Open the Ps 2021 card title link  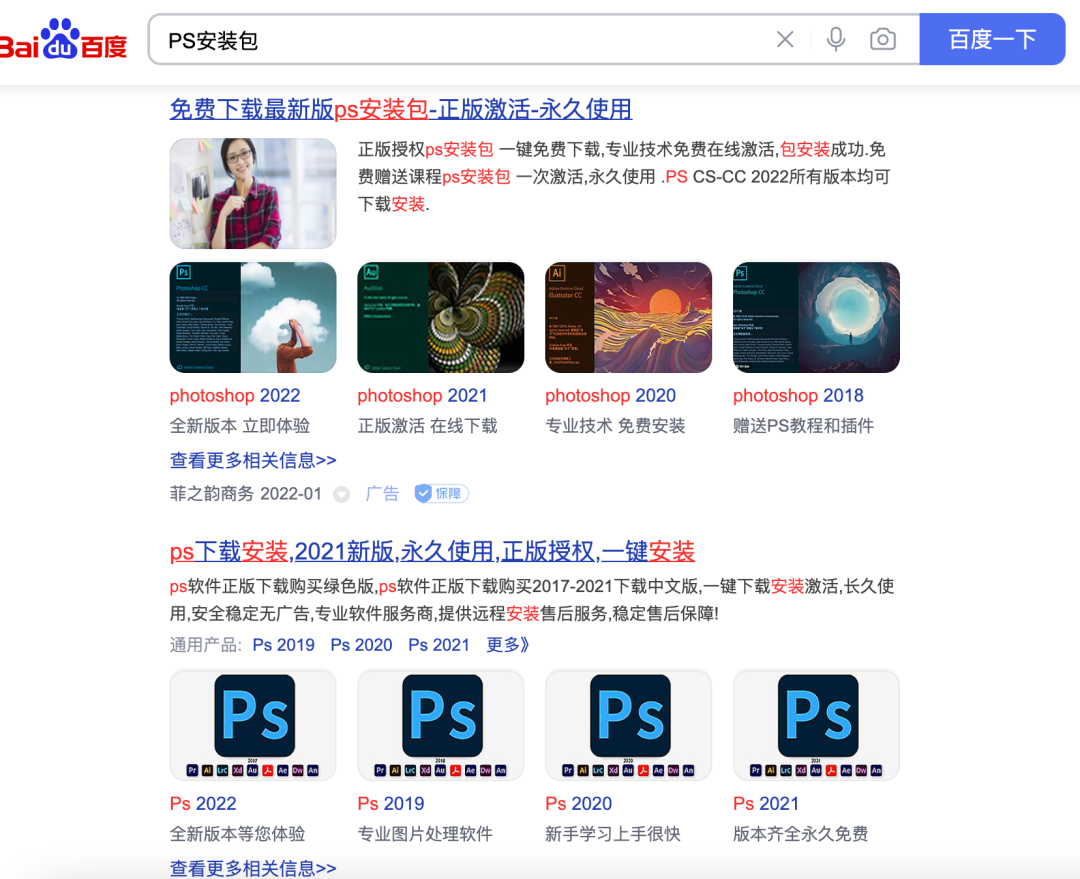(766, 803)
